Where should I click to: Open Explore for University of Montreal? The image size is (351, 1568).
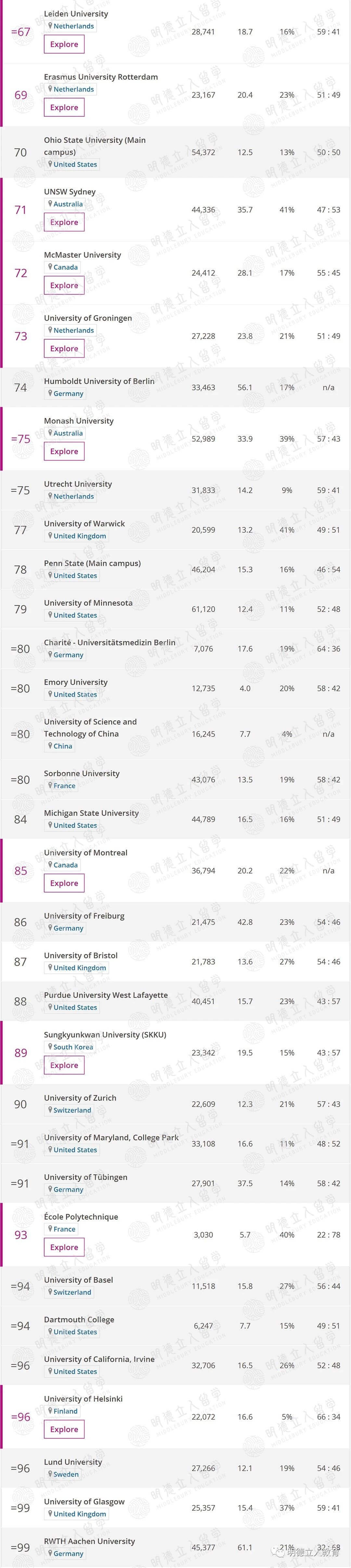(64, 884)
